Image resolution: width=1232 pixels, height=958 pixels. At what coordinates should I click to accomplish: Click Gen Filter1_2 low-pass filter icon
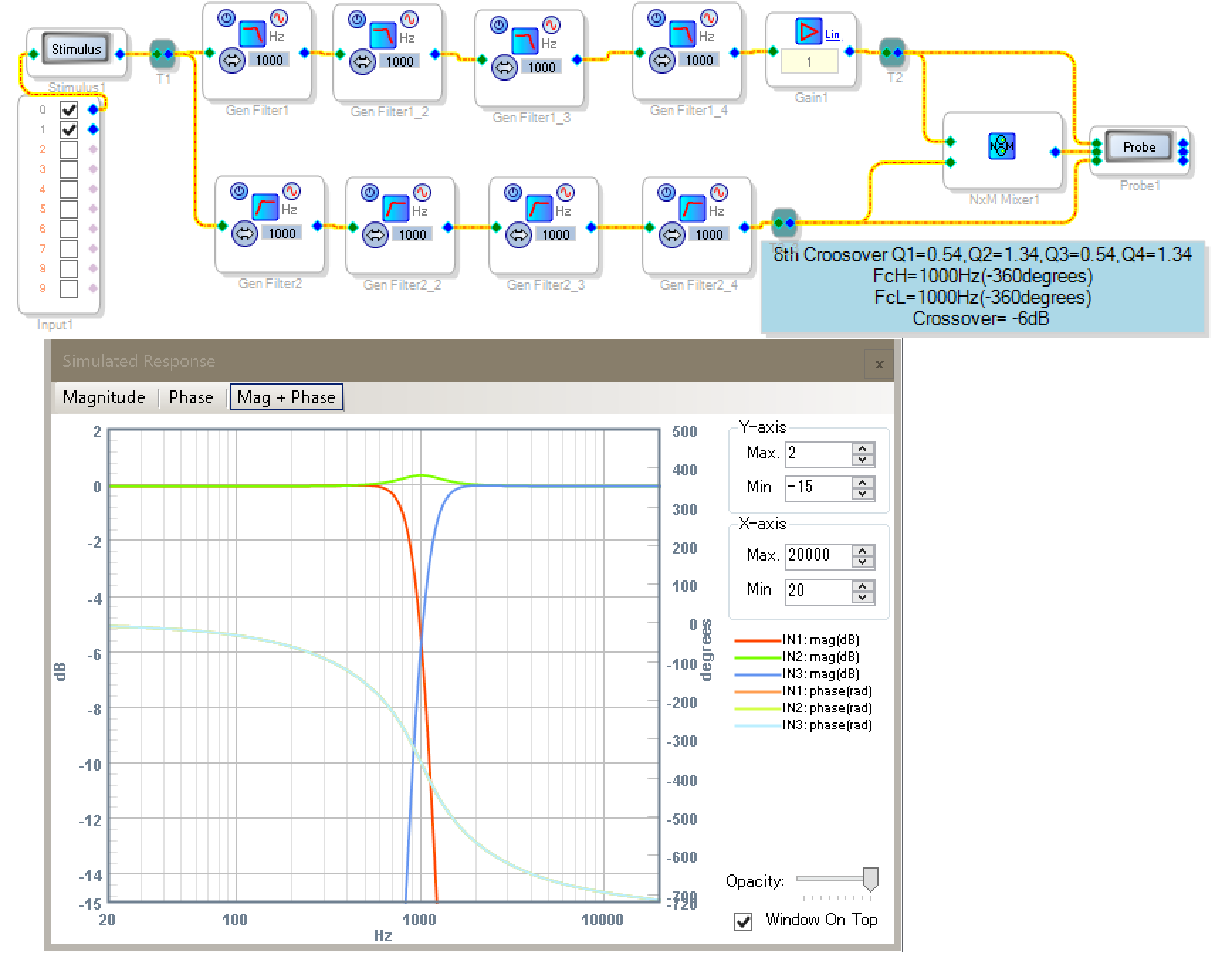point(383,35)
